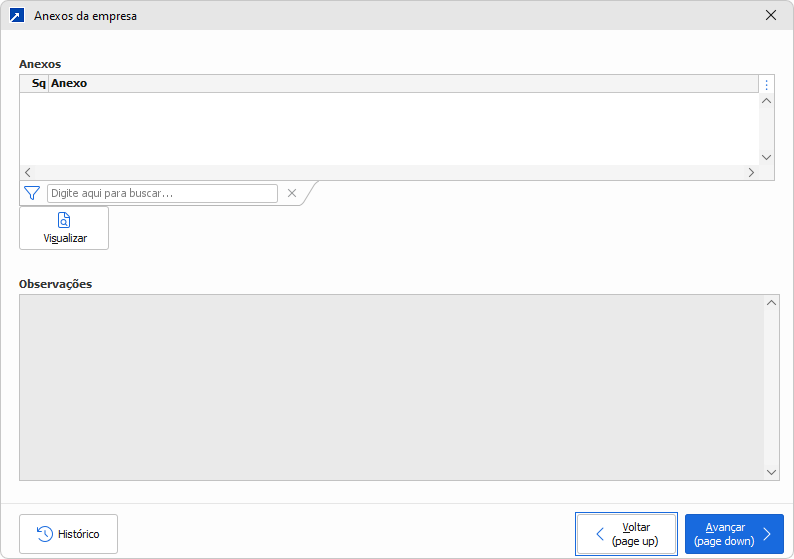Close the Anexos da empresa window

[x=771, y=16]
